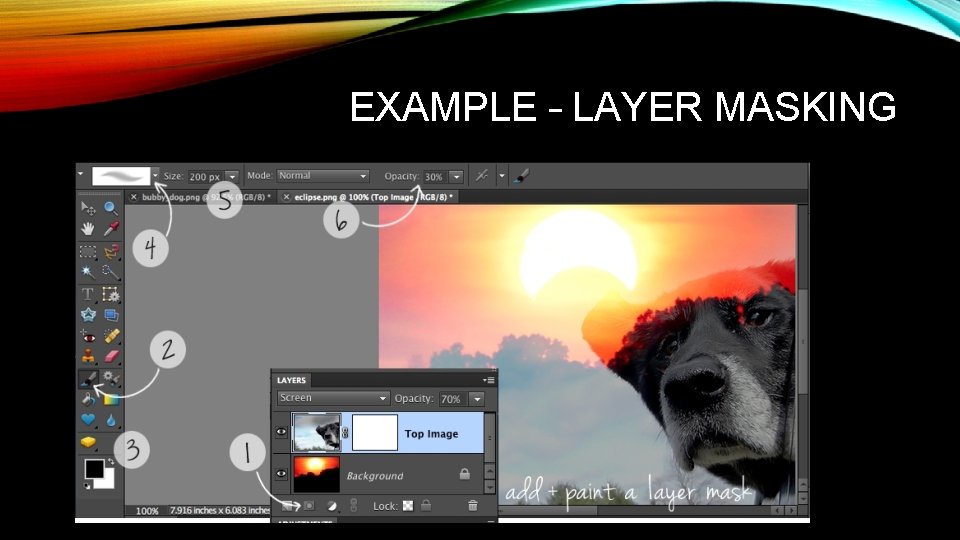Close the eclipse.png tab
The image size is (960, 540).
tap(286, 197)
